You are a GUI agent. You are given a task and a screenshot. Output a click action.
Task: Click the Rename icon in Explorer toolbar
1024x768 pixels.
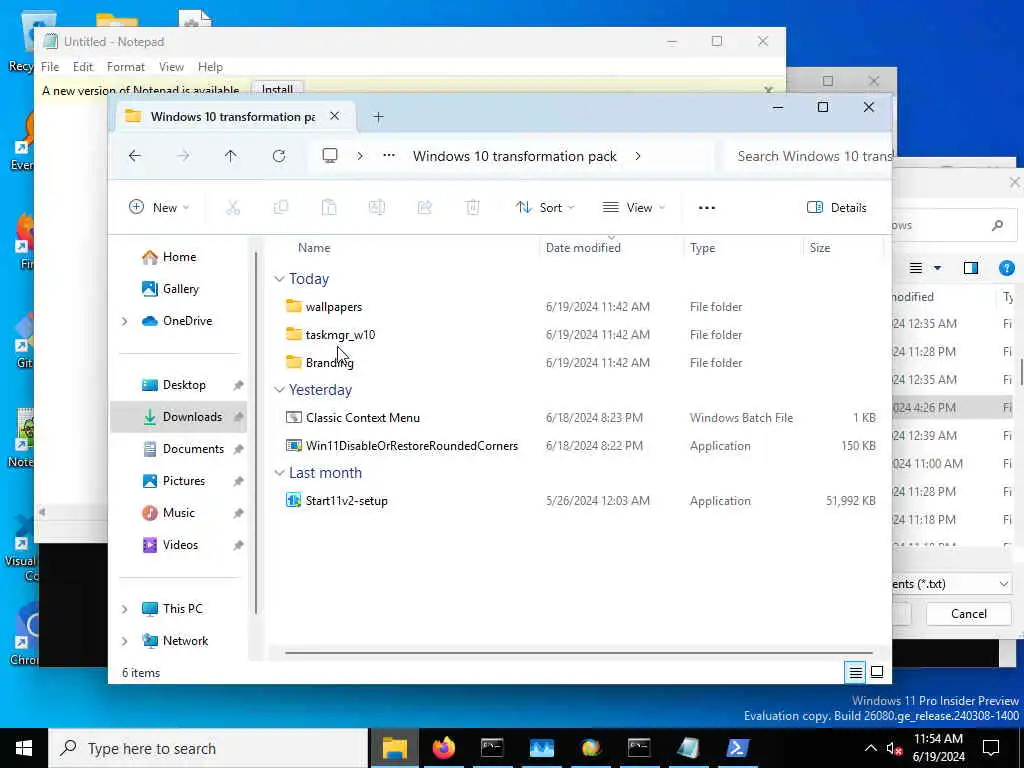tap(377, 208)
